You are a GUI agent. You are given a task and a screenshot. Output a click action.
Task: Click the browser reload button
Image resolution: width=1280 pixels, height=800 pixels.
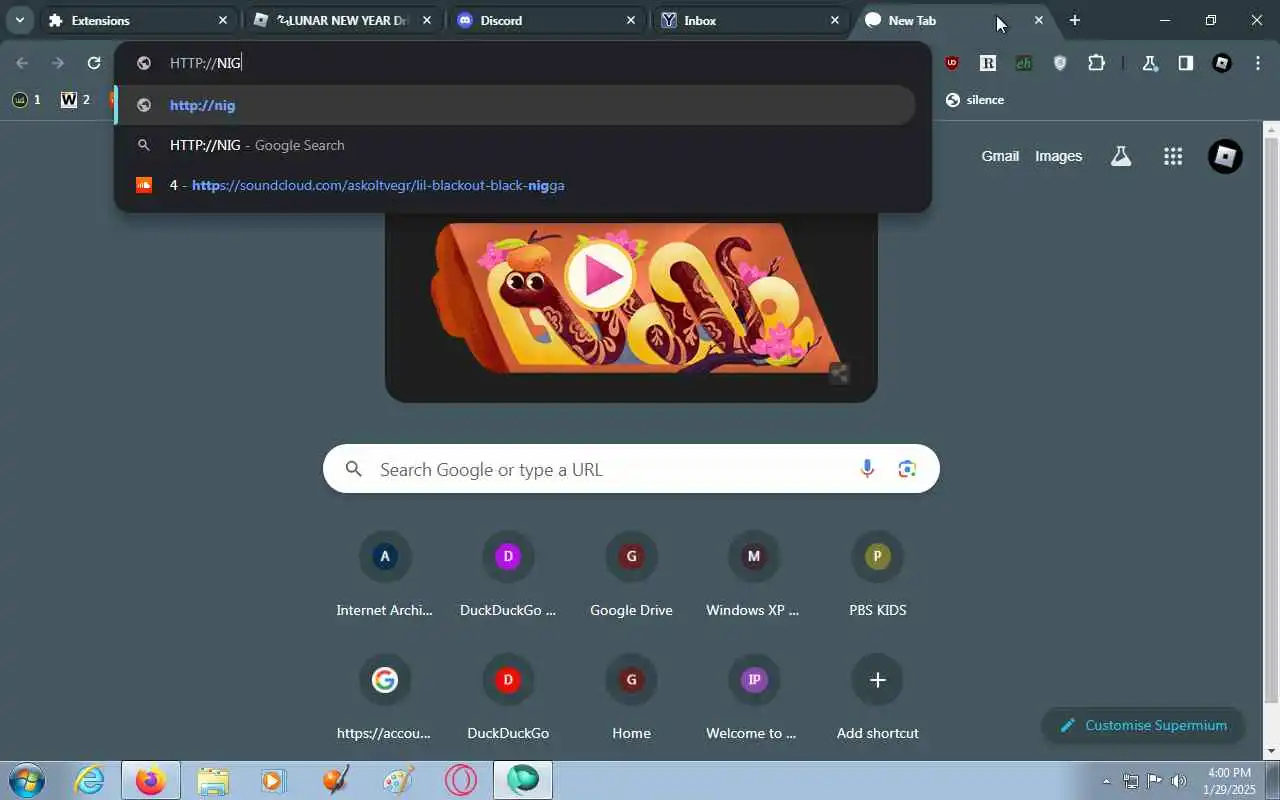click(x=94, y=63)
